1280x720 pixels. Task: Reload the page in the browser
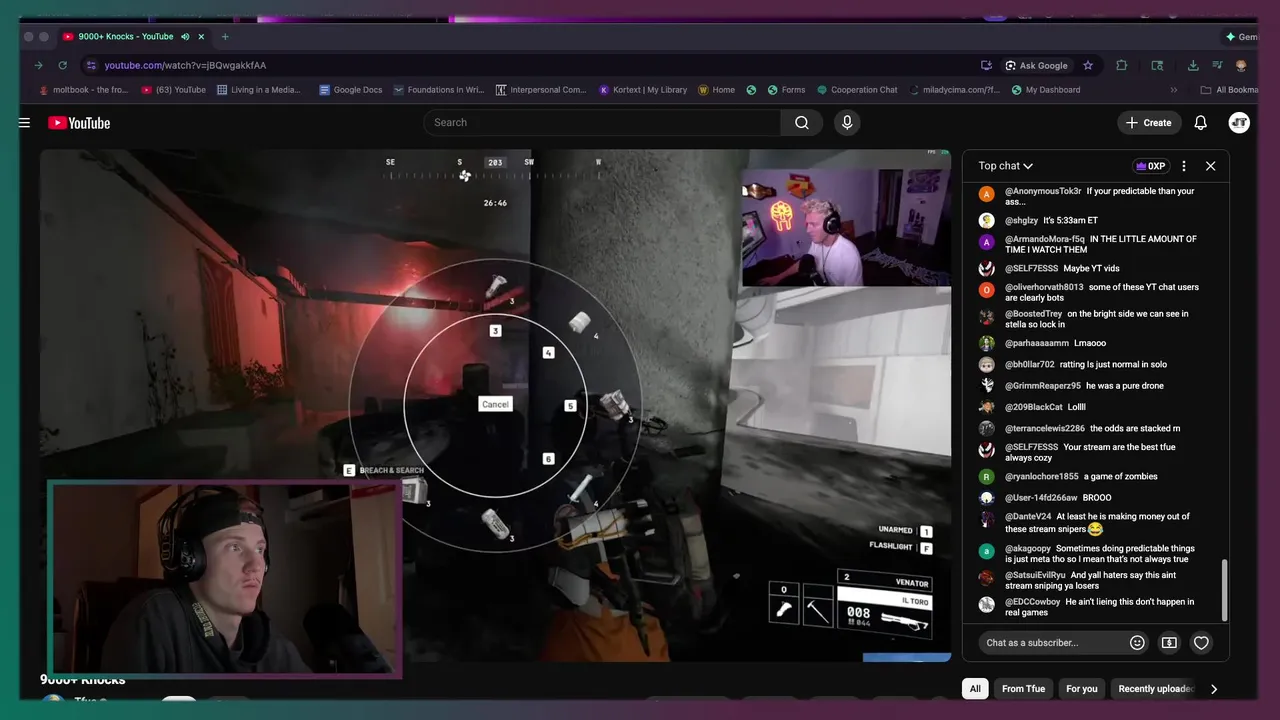tap(63, 65)
